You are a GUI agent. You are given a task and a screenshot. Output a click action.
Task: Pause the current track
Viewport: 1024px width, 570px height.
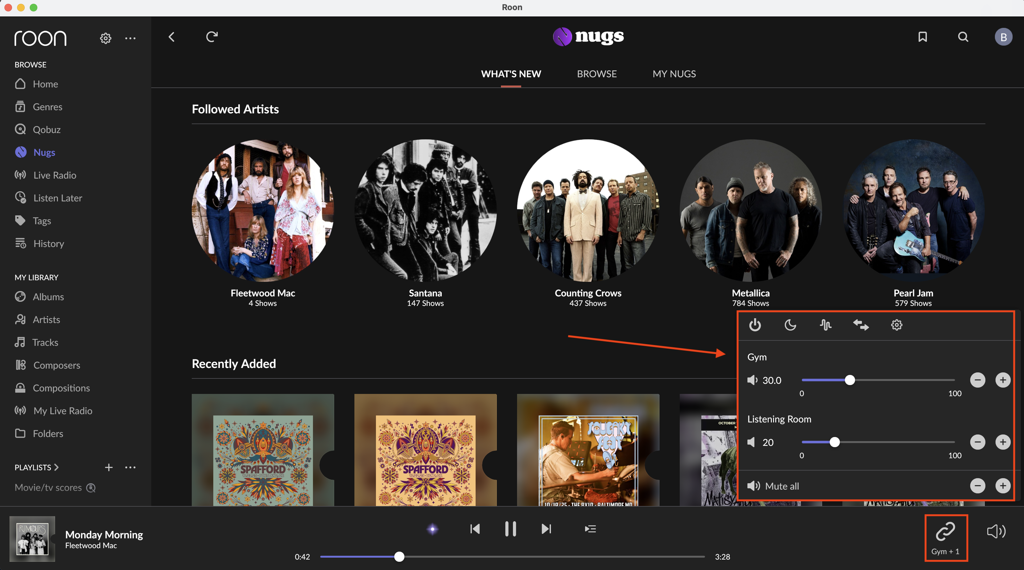pyautogui.click(x=510, y=529)
